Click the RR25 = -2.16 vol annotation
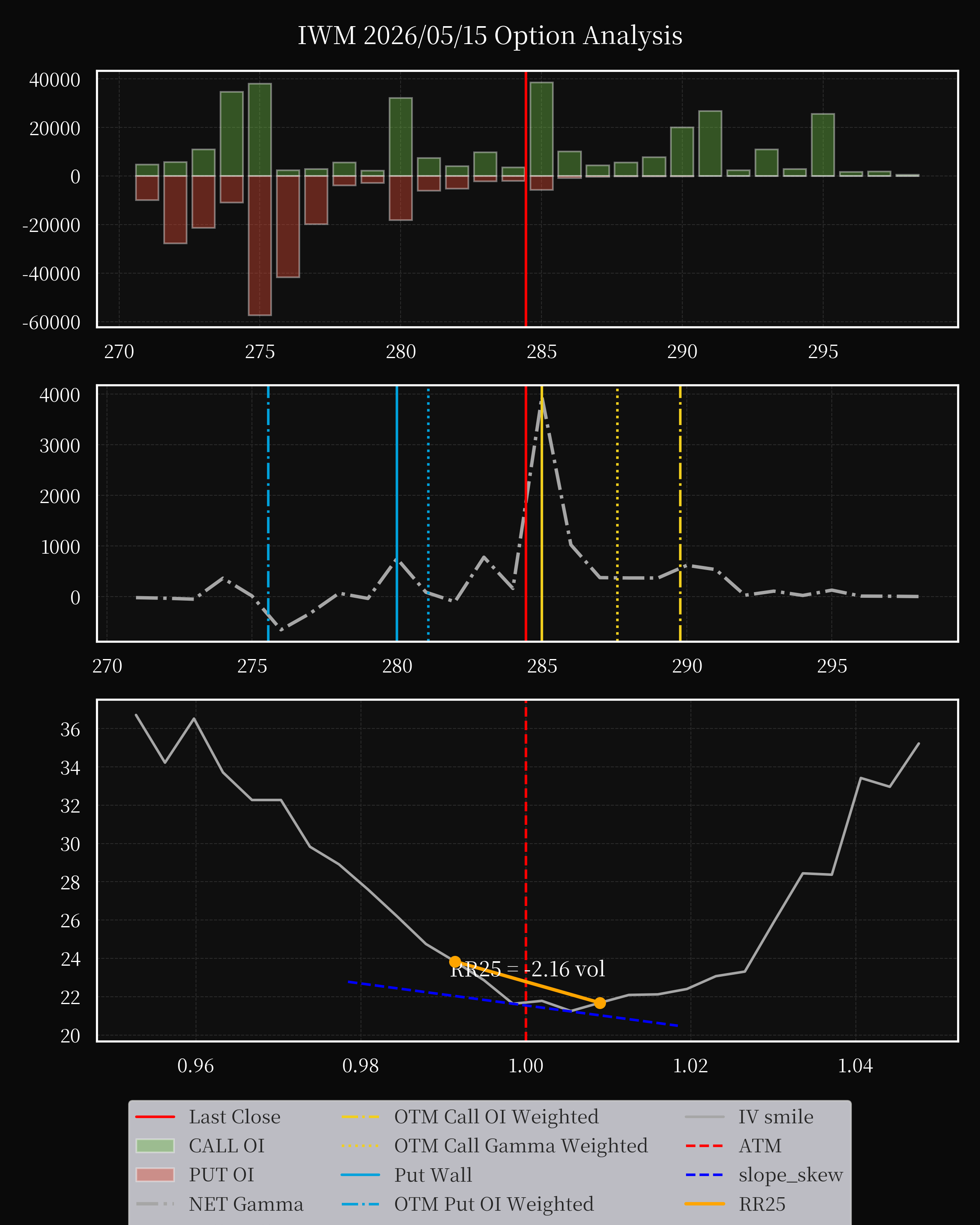The image size is (980, 1225). [528, 969]
